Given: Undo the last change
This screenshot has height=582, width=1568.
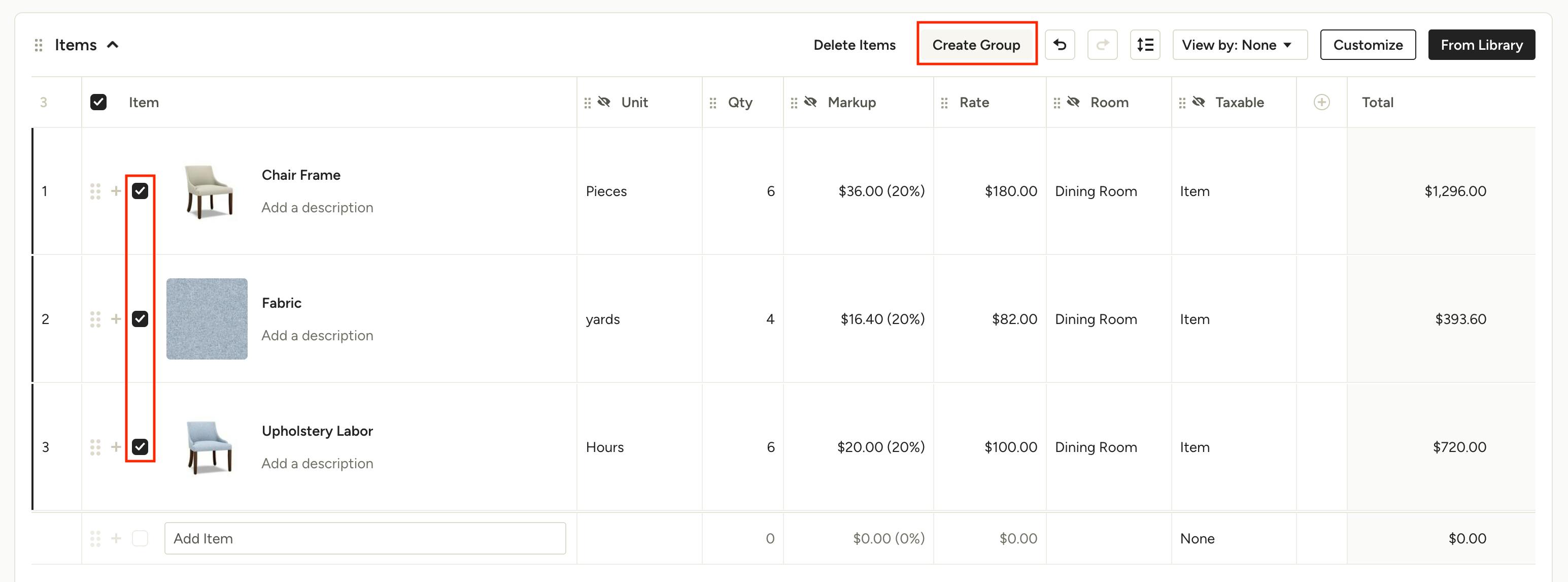Looking at the screenshot, I should coord(1060,44).
